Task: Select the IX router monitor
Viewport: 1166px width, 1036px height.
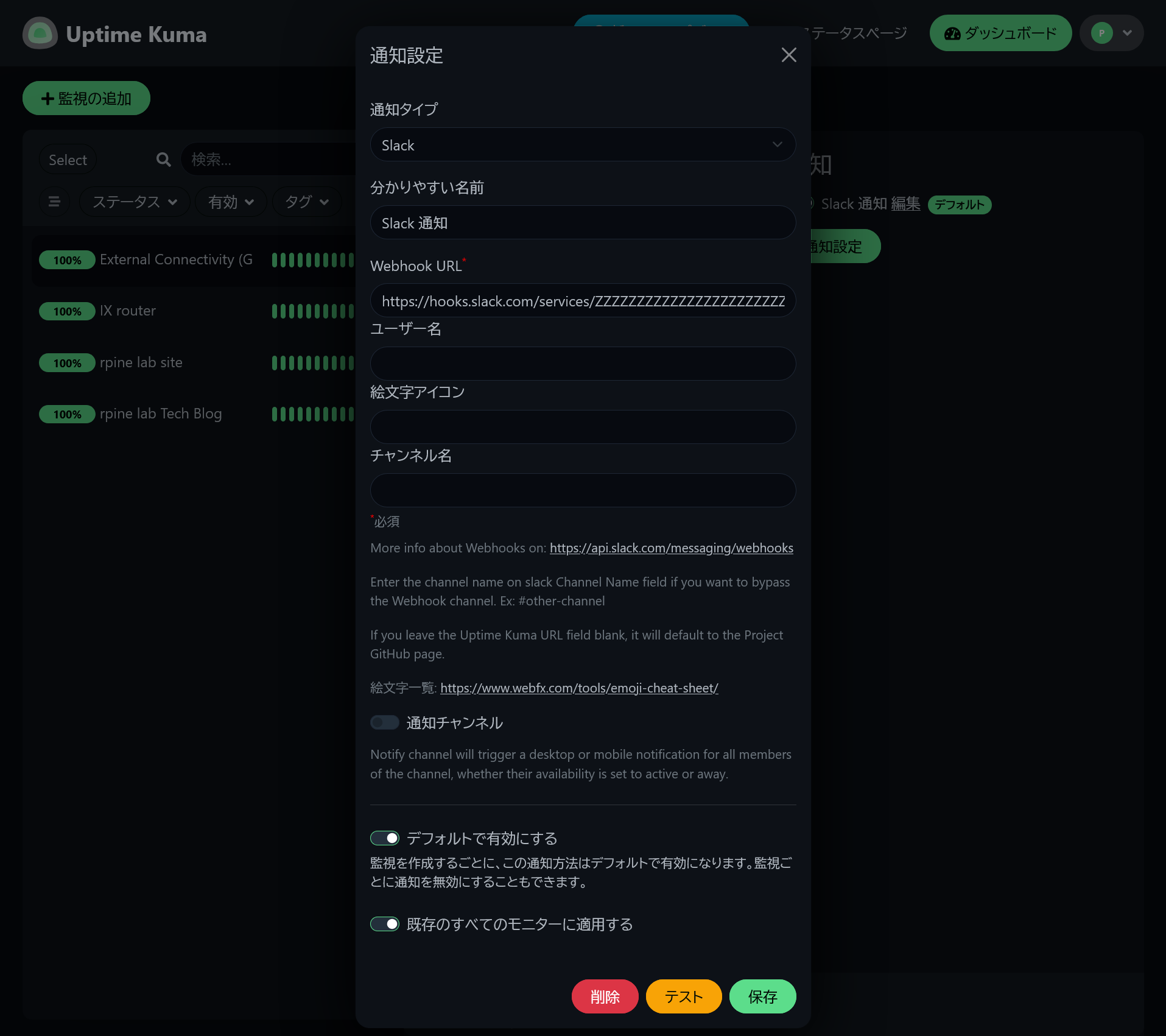Action: tap(194, 311)
